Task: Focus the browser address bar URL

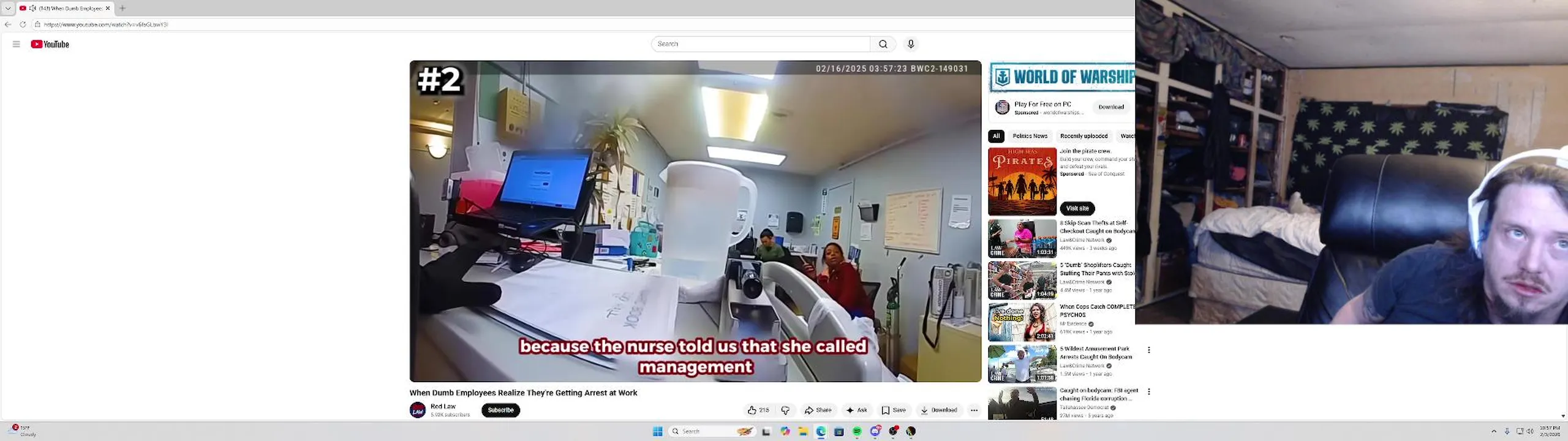Action: pyautogui.click(x=105, y=24)
